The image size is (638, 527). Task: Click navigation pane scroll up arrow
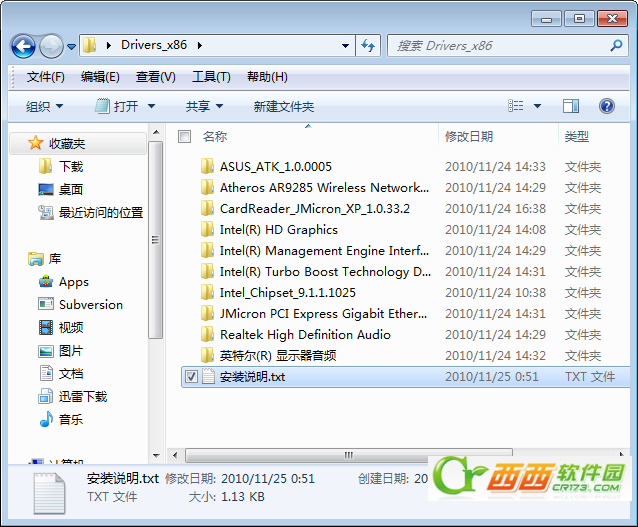click(x=156, y=132)
